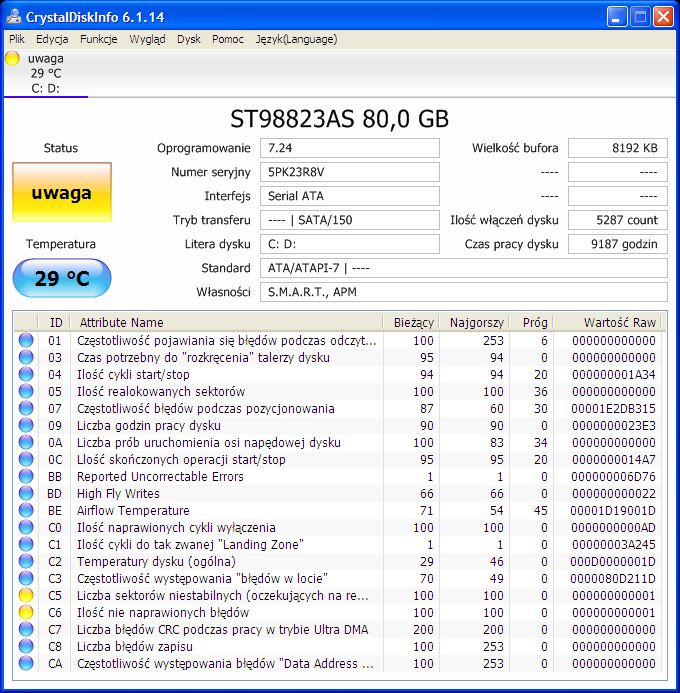Click the status icon for attribute 07
This screenshot has width=680, height=693.
point(26,408)
